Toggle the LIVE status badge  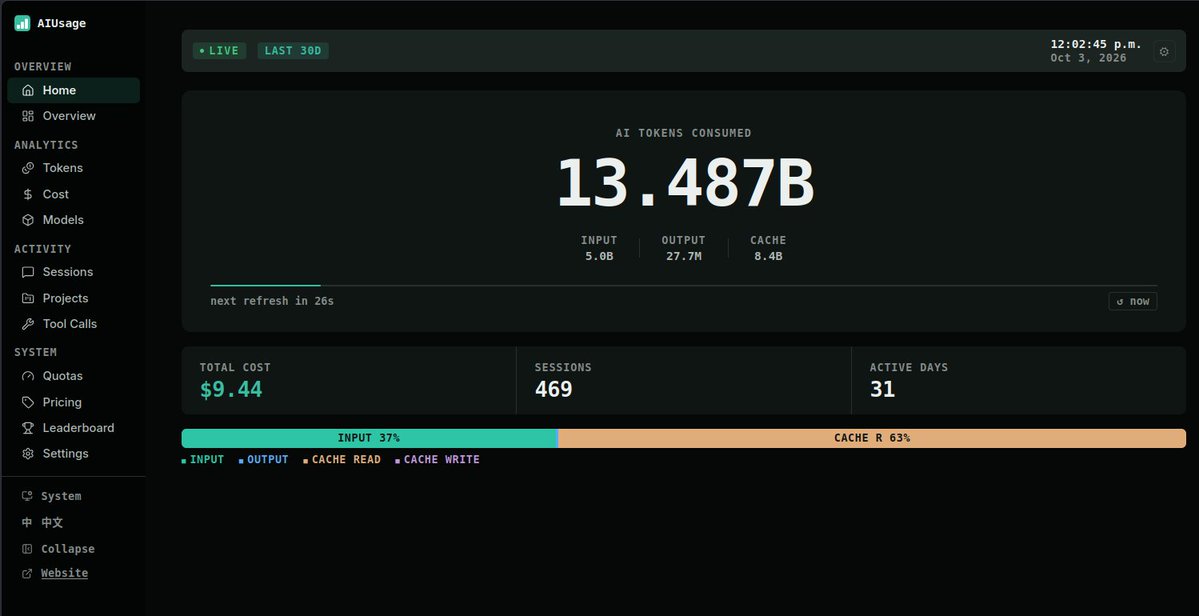(219, 51)
